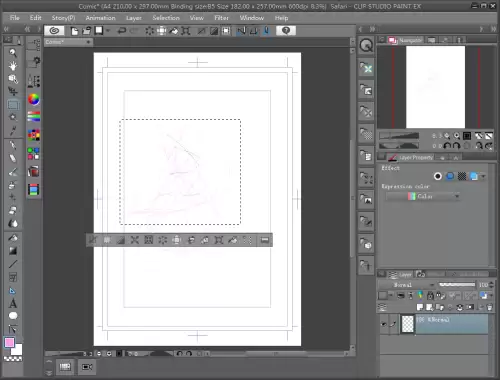Toggle the Tone effect icon

[x=462, y=176]
